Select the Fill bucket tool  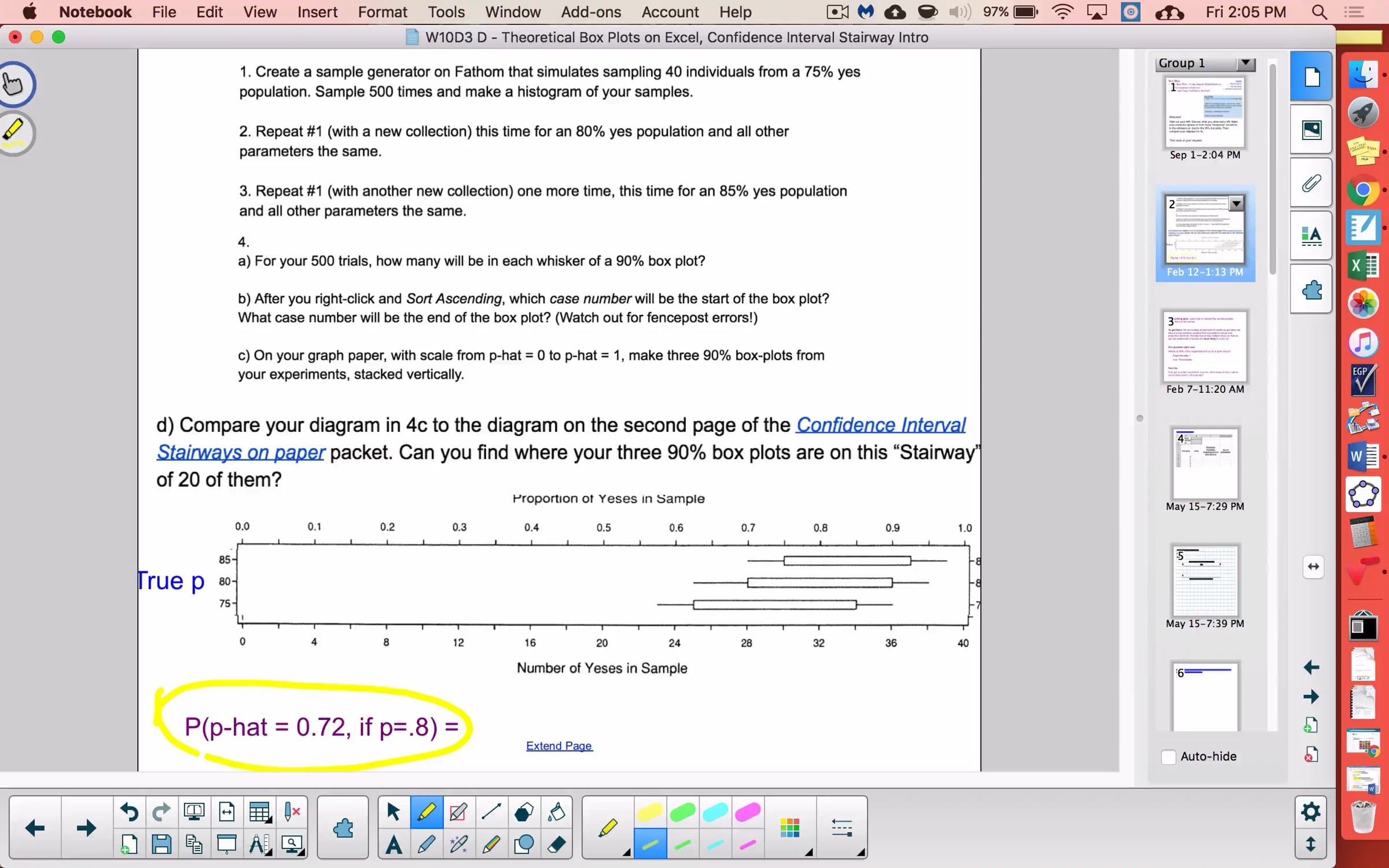tap(557, 812)
